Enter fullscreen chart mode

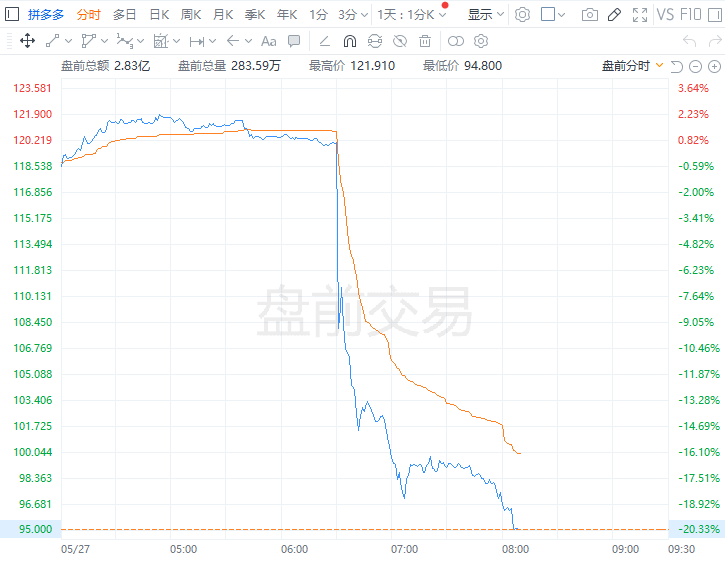click(640, 15)
